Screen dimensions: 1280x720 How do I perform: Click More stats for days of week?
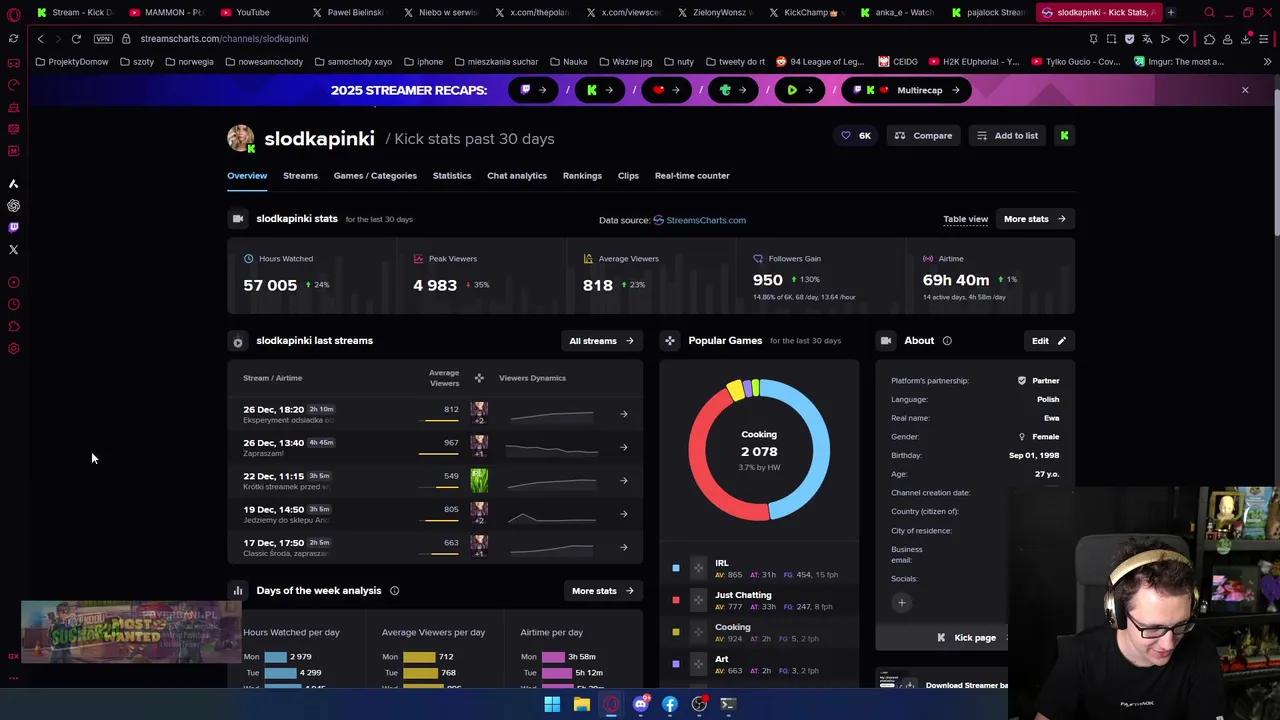pyautogui.click(x=602, y=591)
